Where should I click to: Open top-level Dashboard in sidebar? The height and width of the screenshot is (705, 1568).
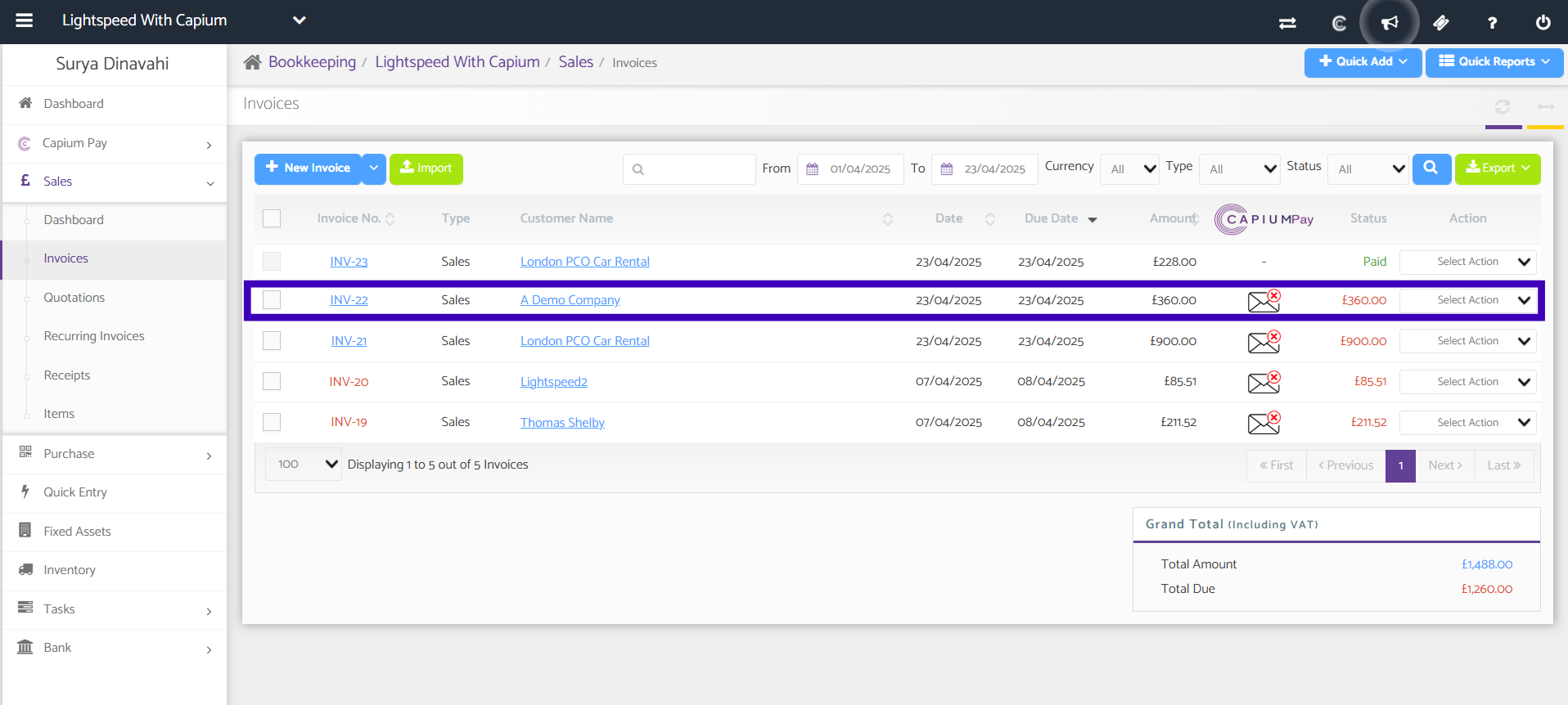[115, 104]
